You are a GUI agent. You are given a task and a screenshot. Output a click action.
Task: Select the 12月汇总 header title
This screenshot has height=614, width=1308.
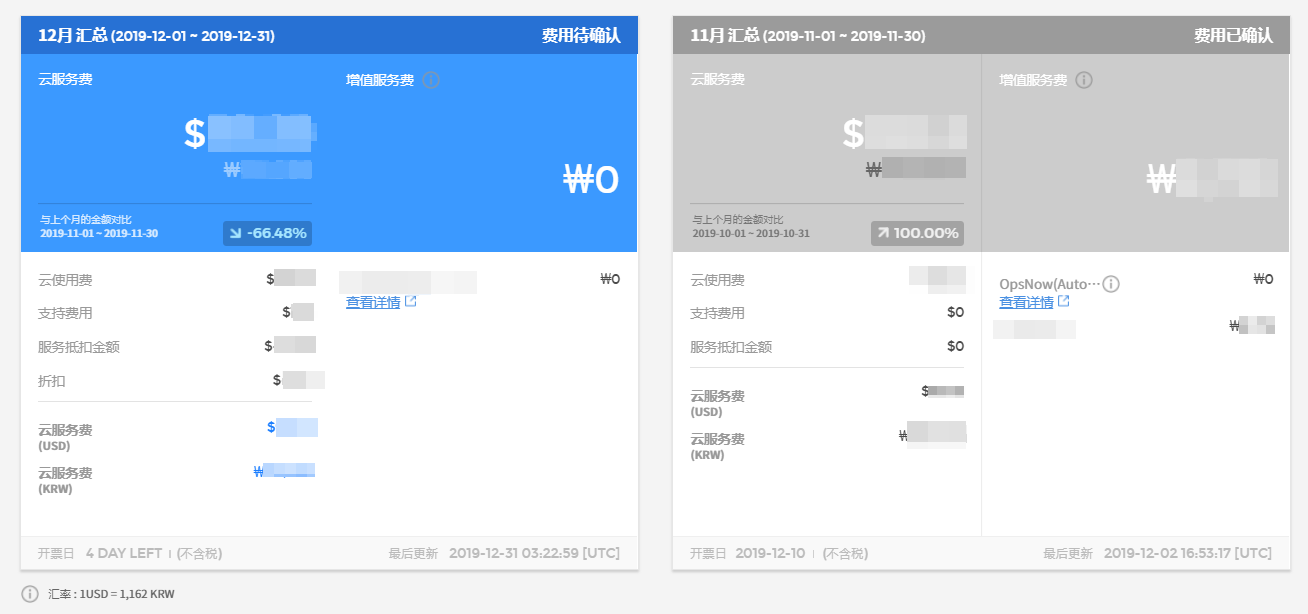[156, 36]
